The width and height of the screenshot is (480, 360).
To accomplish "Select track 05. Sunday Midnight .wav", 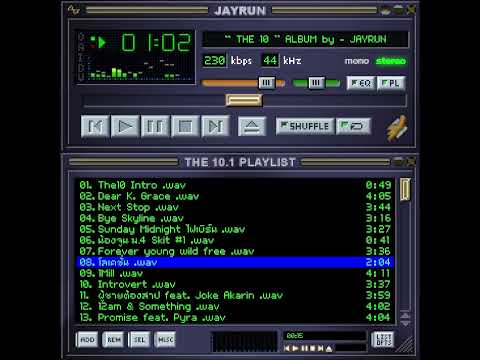I will (x=235, y=229).
